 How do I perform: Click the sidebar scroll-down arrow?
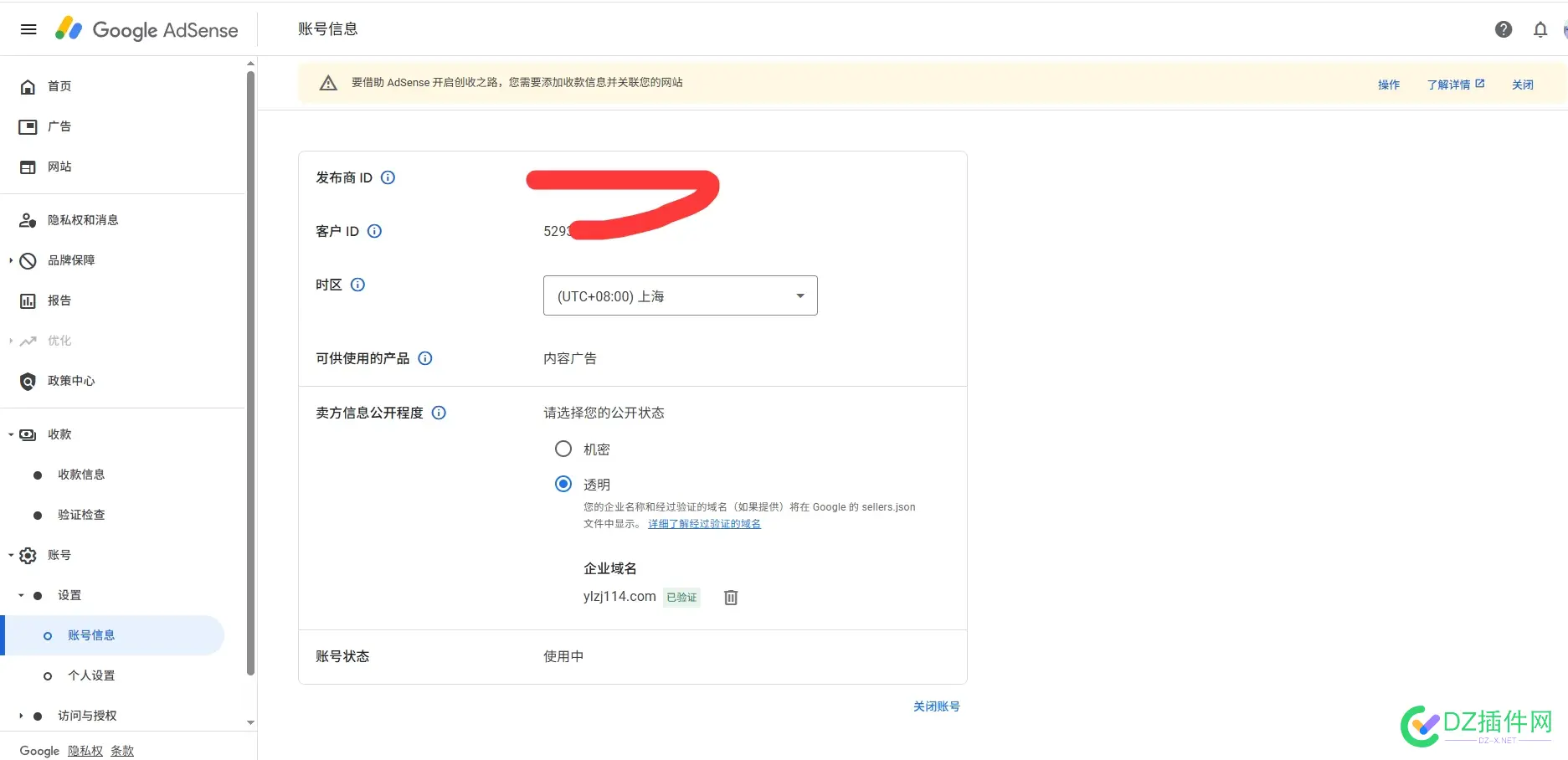(x=250, y=722)
